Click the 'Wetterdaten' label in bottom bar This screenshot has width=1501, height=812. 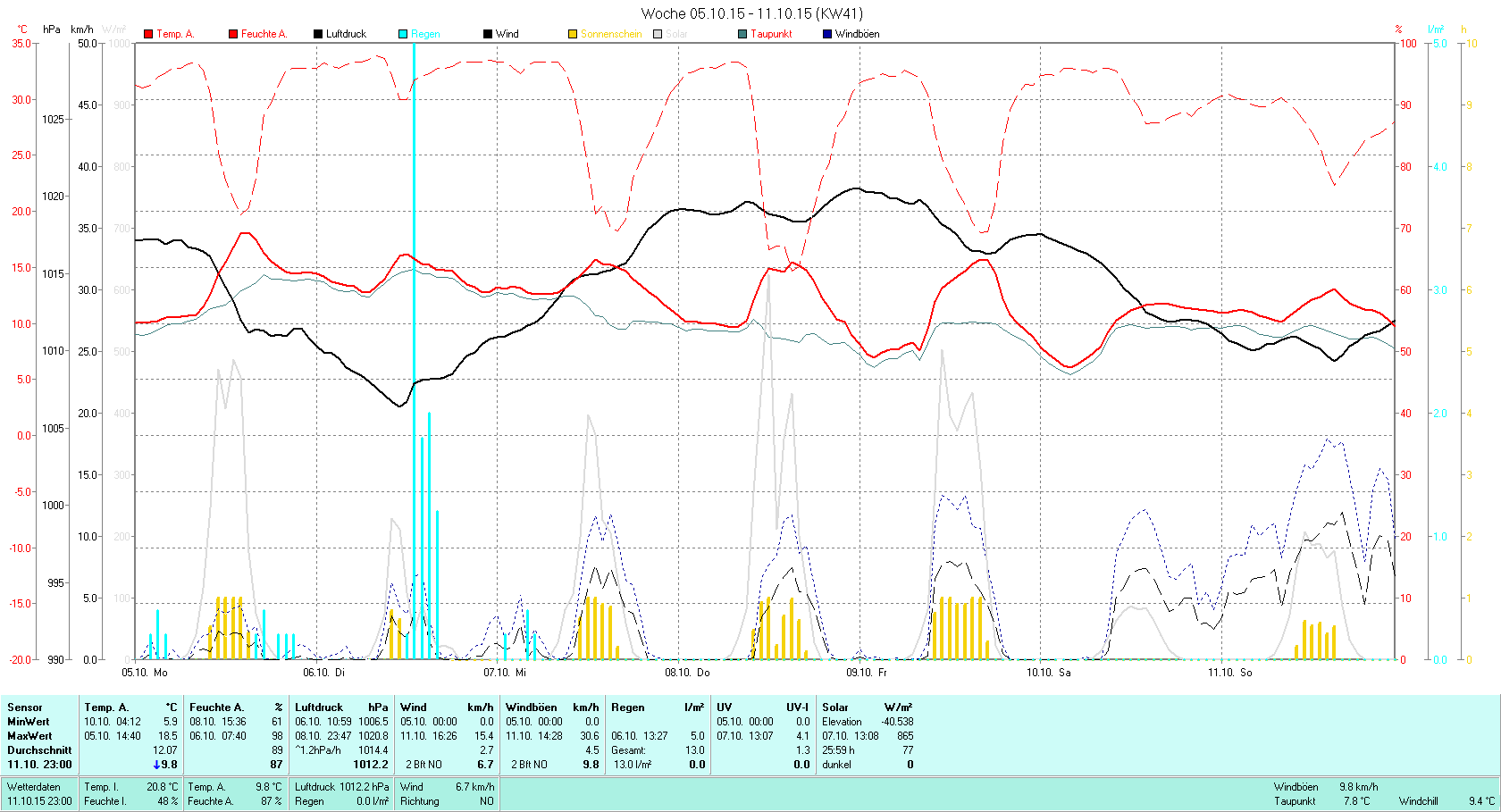click(x=34, y=786)
